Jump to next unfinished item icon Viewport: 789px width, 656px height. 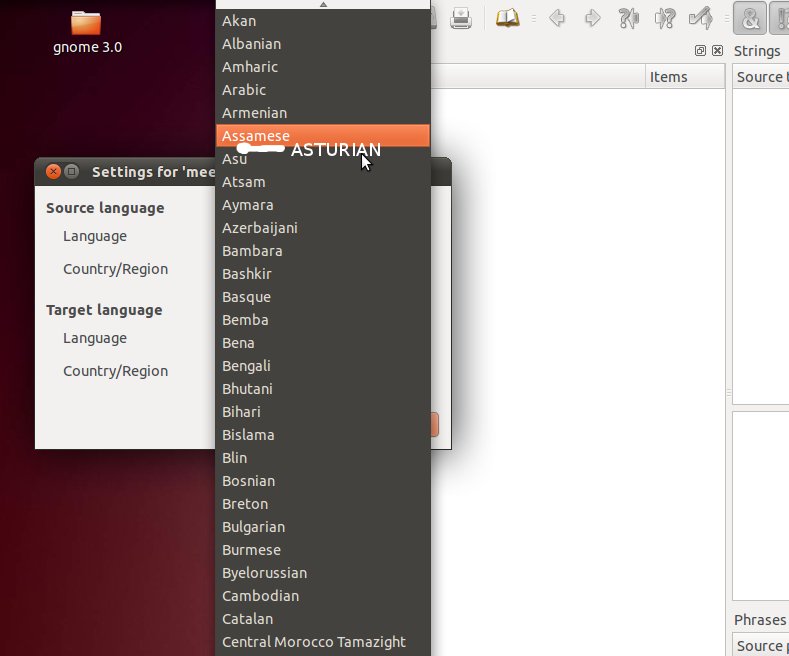pos(664,18)
